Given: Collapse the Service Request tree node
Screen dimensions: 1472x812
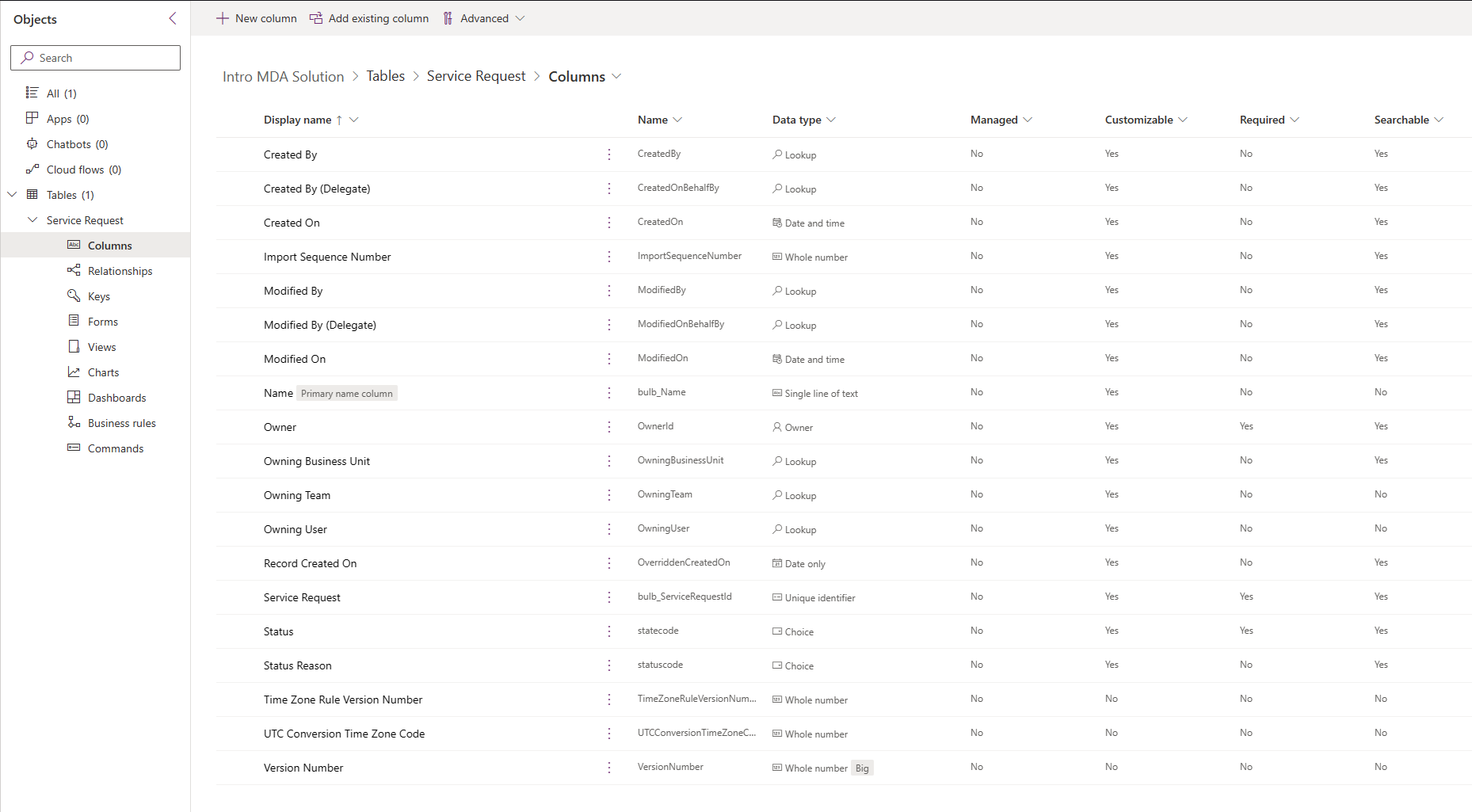Looking at the screenshot, I should point(32,219).
